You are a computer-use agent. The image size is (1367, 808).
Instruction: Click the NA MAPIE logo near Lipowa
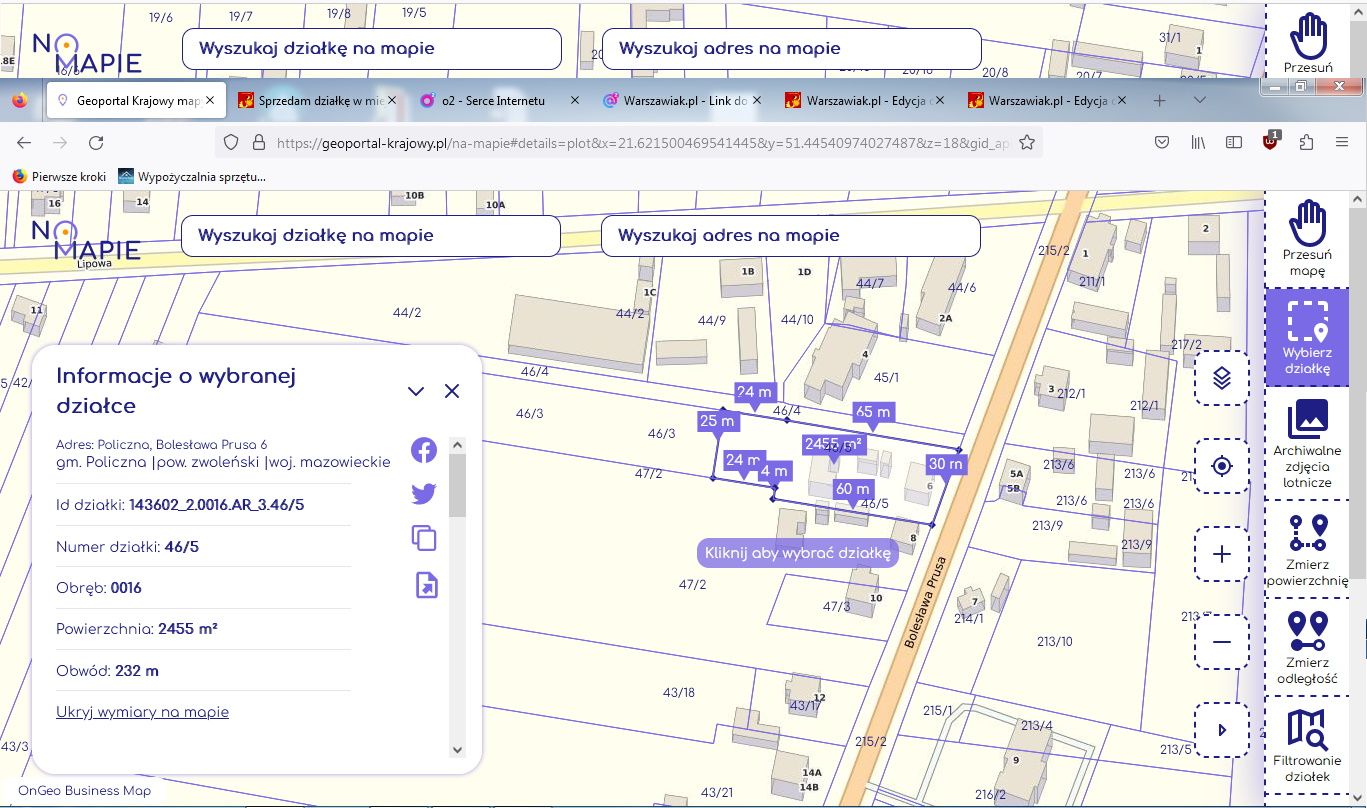coord(86,241)
